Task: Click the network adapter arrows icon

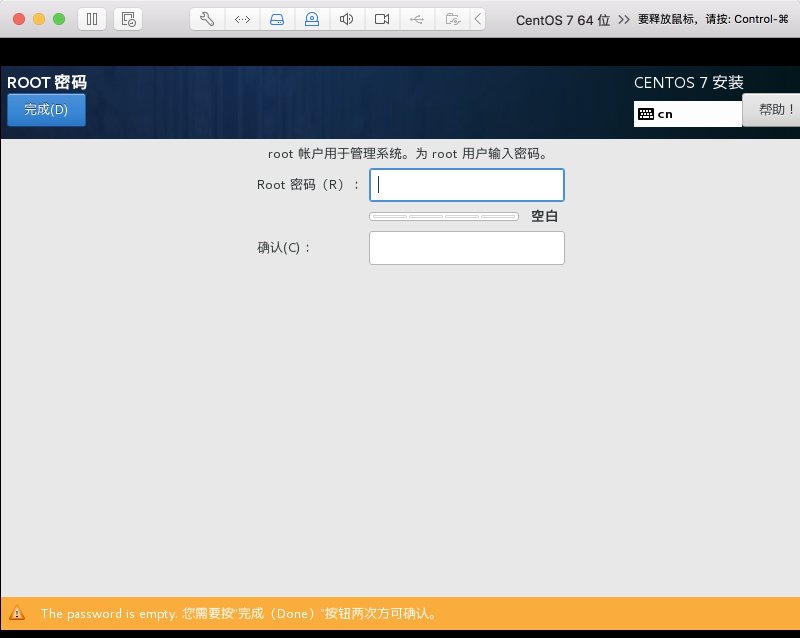Action: click(242, 19)
